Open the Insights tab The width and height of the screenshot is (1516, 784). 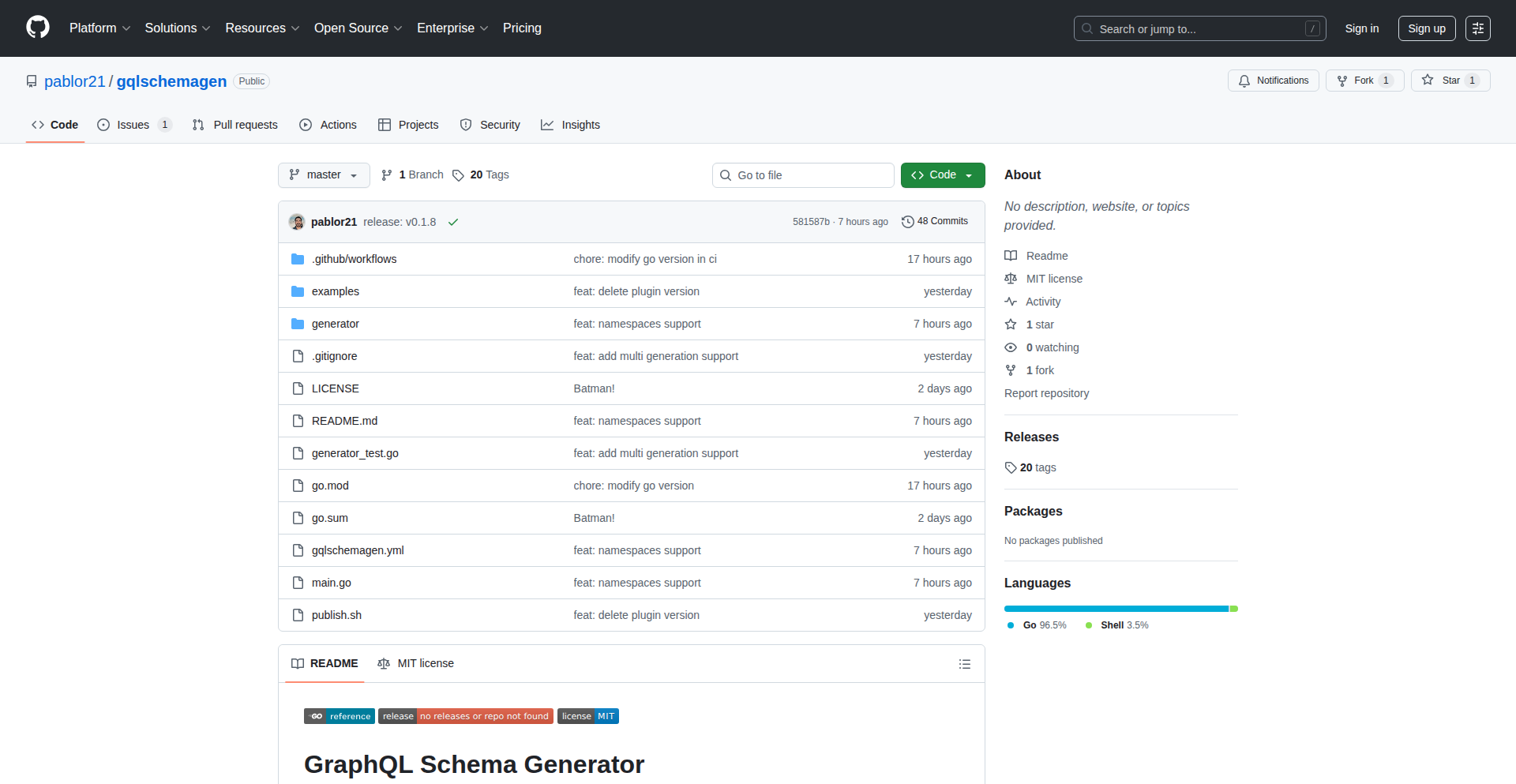pyautogui.click(x=570, y=125)
